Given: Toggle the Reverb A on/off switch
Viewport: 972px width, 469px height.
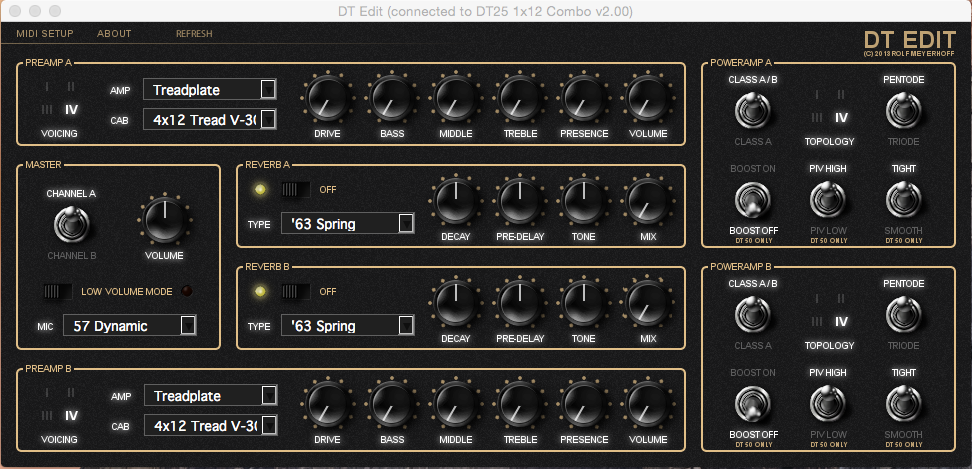Looking at the screenshot, I should click(295, 189).
